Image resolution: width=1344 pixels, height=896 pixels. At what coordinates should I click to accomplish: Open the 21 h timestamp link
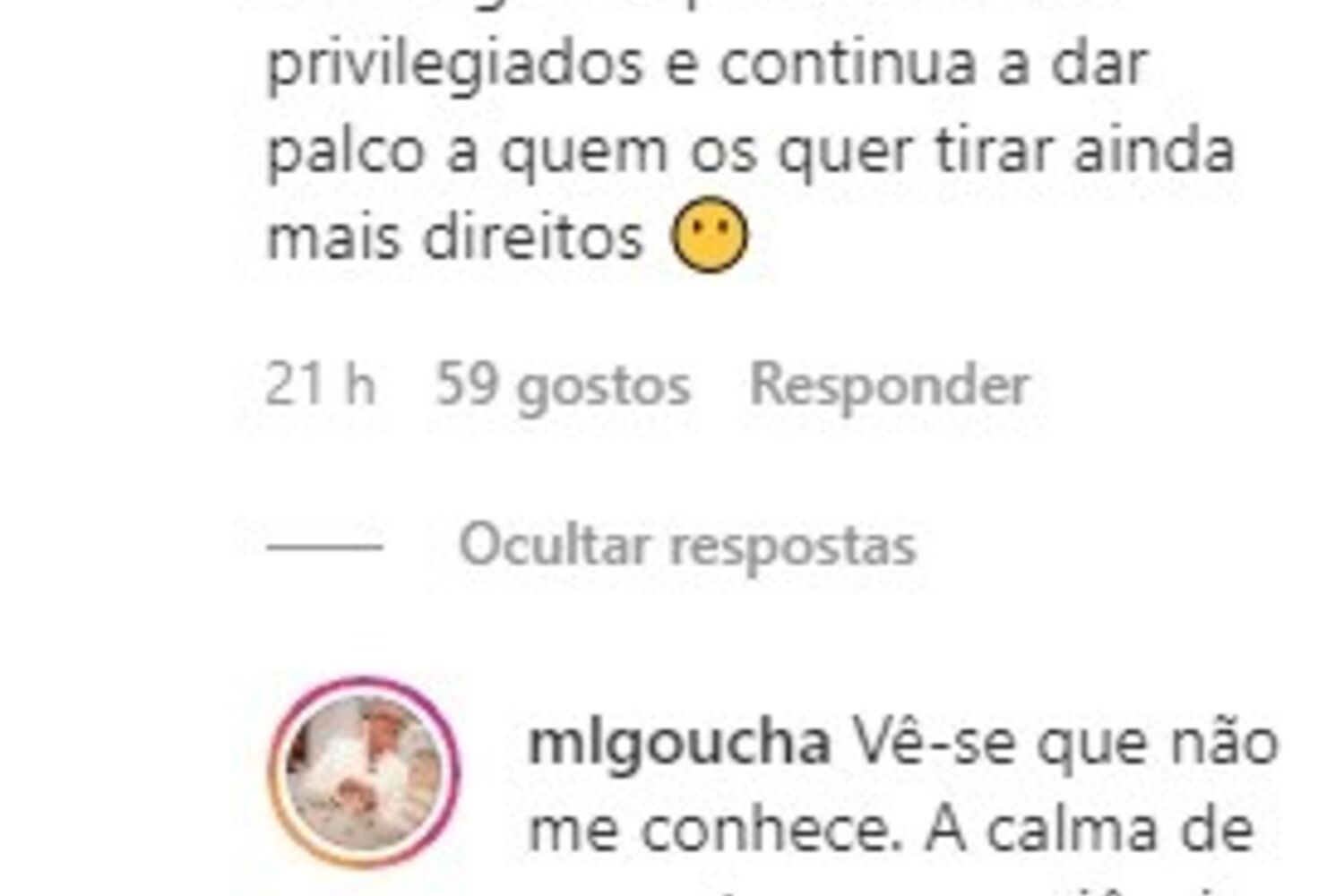coord(321,385)
